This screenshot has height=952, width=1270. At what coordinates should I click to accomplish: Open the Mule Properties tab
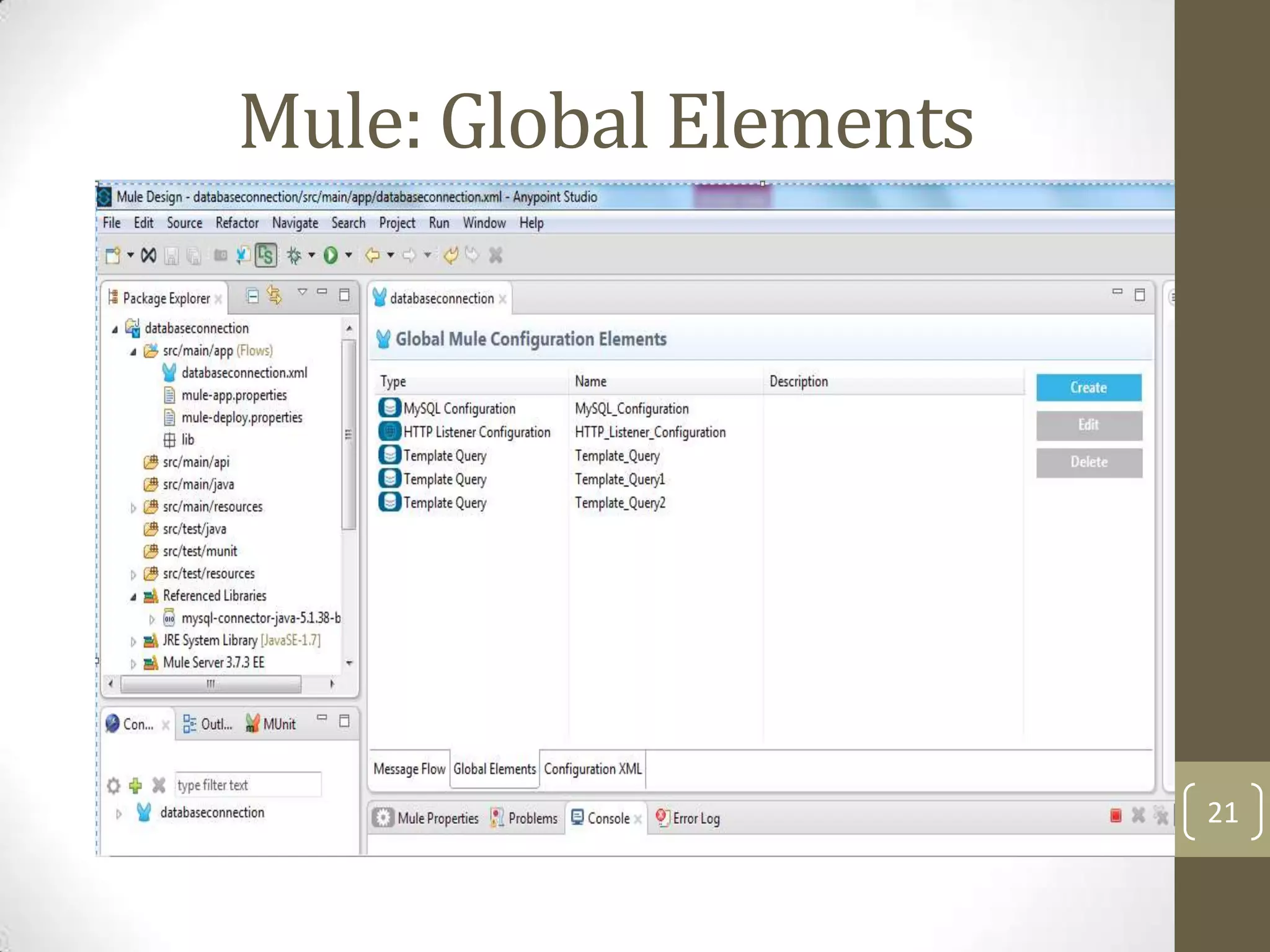tap(426, 818)
